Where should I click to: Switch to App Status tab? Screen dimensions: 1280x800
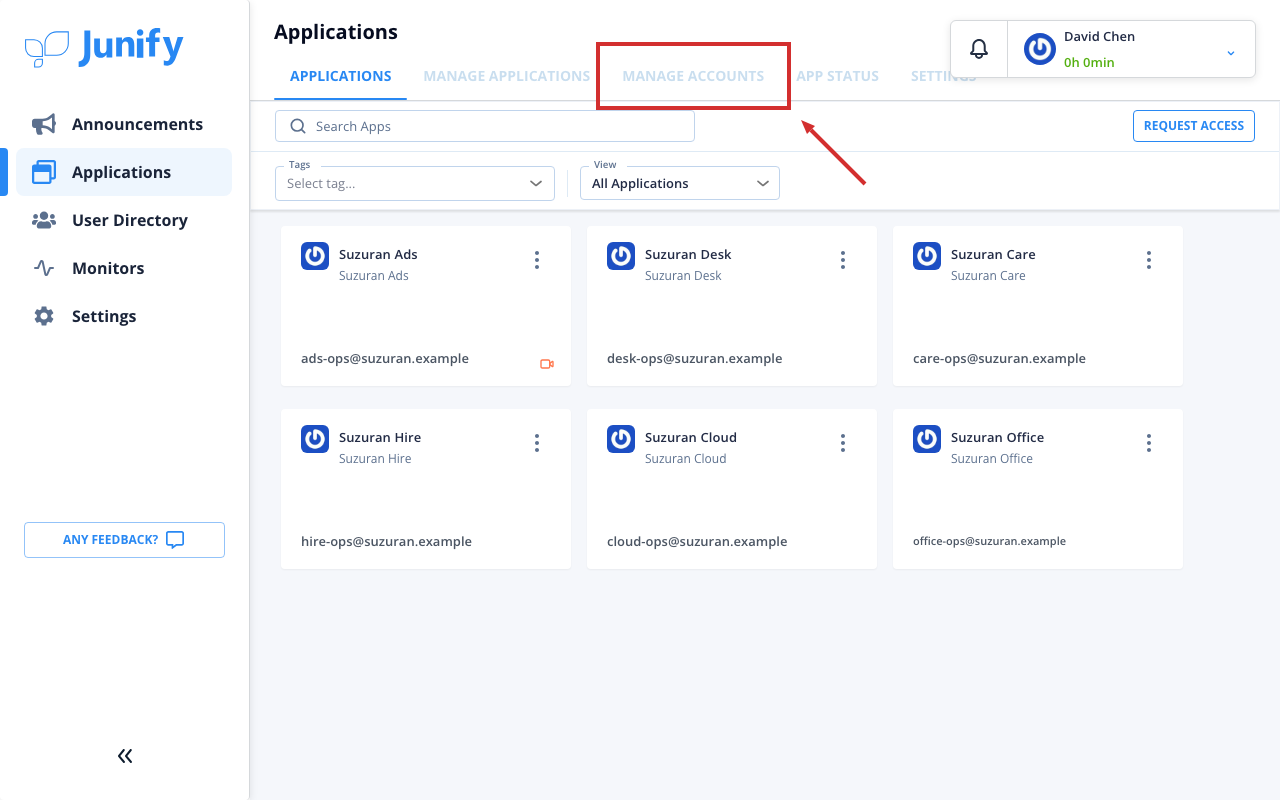click(838, 76)
